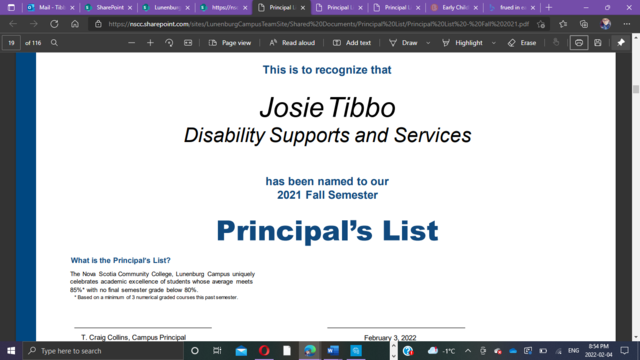Show hidden system tray icons
Screen dimensions: 640x360
(x=468, y=351)
